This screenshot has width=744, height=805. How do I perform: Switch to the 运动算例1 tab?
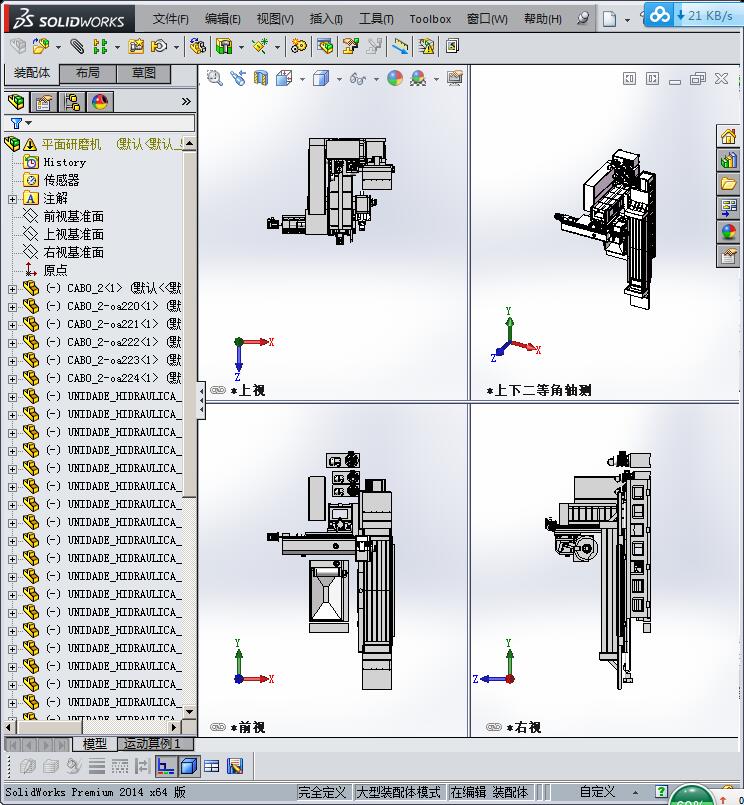pos(156,743)
